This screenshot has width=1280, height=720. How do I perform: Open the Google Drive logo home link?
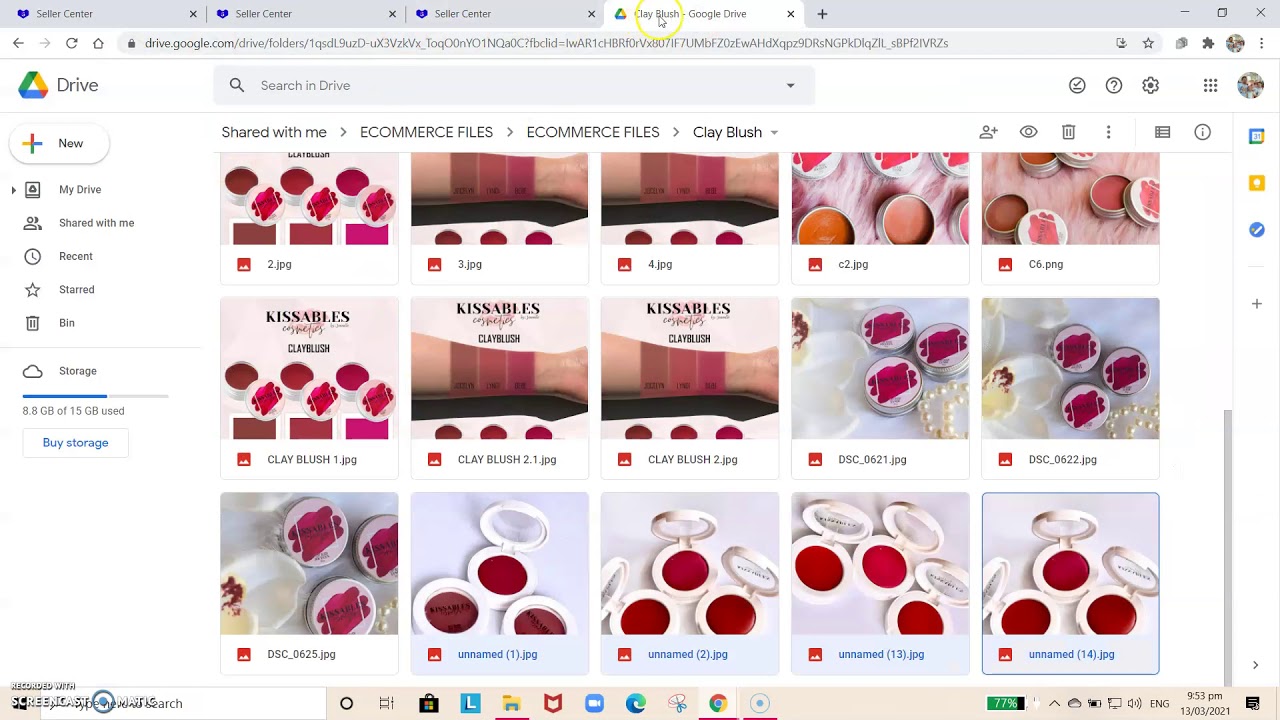coord(58,85)
